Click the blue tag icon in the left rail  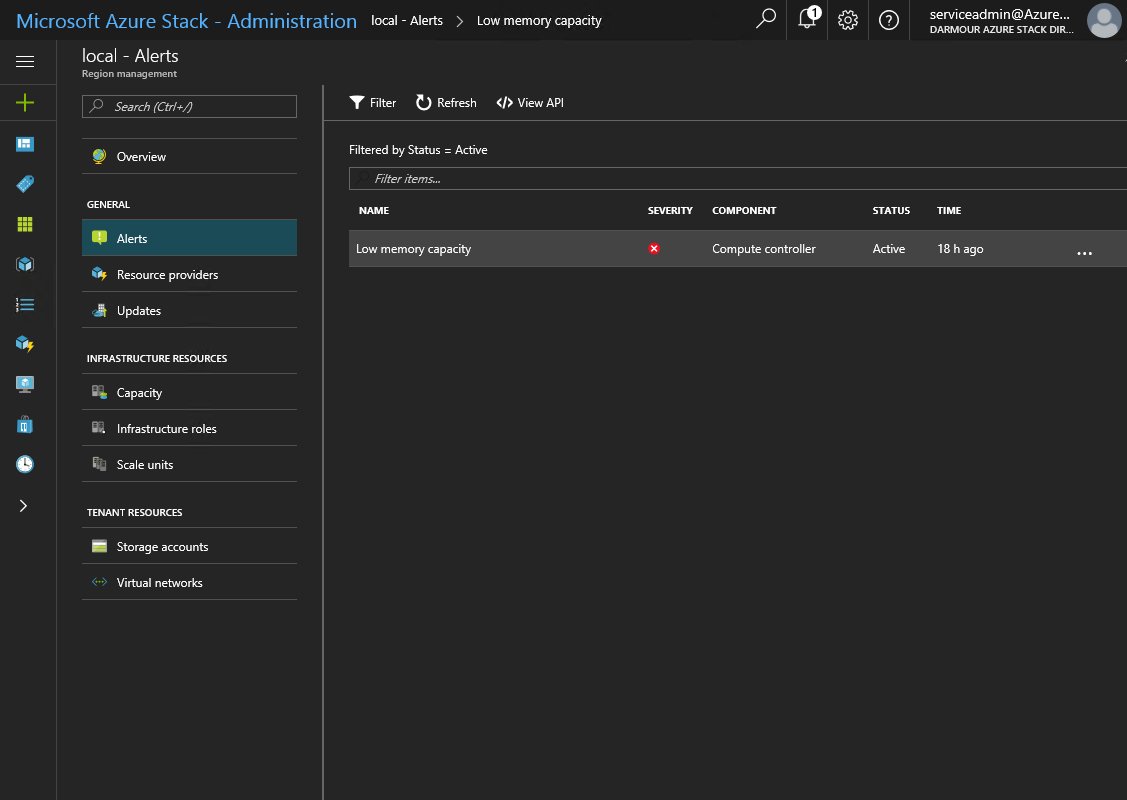[25, 184]
